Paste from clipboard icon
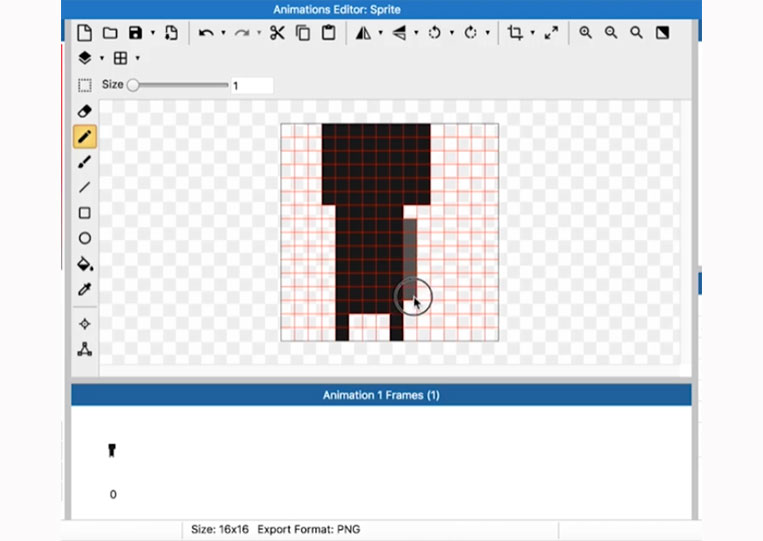Viewport: 763px width, 541px height. 328,33
